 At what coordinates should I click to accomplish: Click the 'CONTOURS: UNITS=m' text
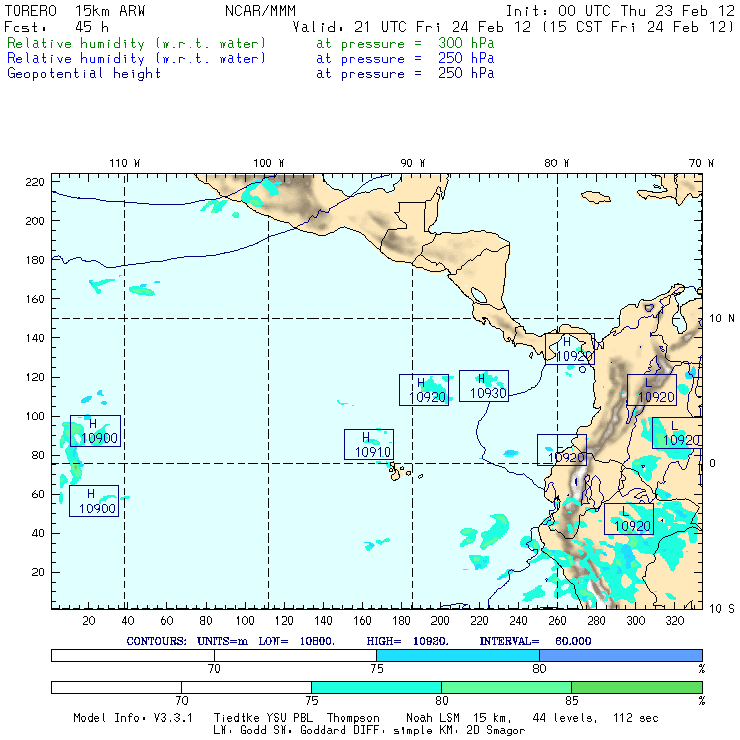[187, 641]
